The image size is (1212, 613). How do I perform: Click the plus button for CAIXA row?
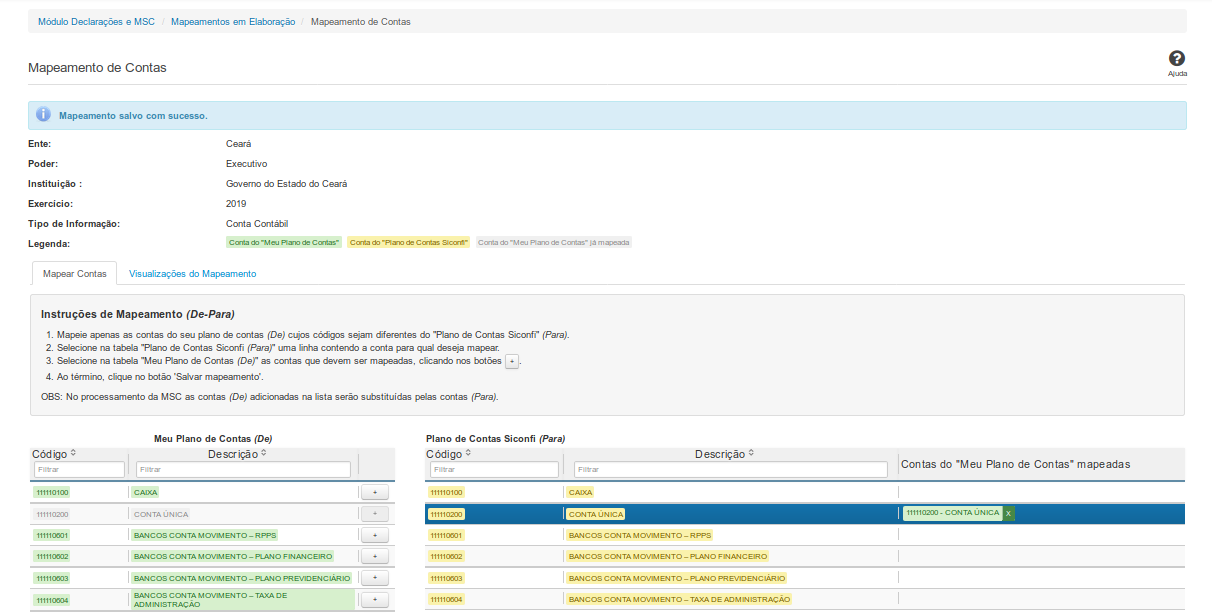point(374,492)
